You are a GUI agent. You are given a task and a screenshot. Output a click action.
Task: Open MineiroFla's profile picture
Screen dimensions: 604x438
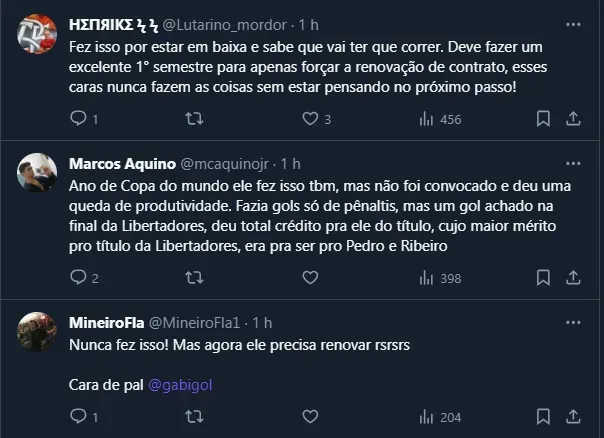pyautogui.click(x=37, y=332)
